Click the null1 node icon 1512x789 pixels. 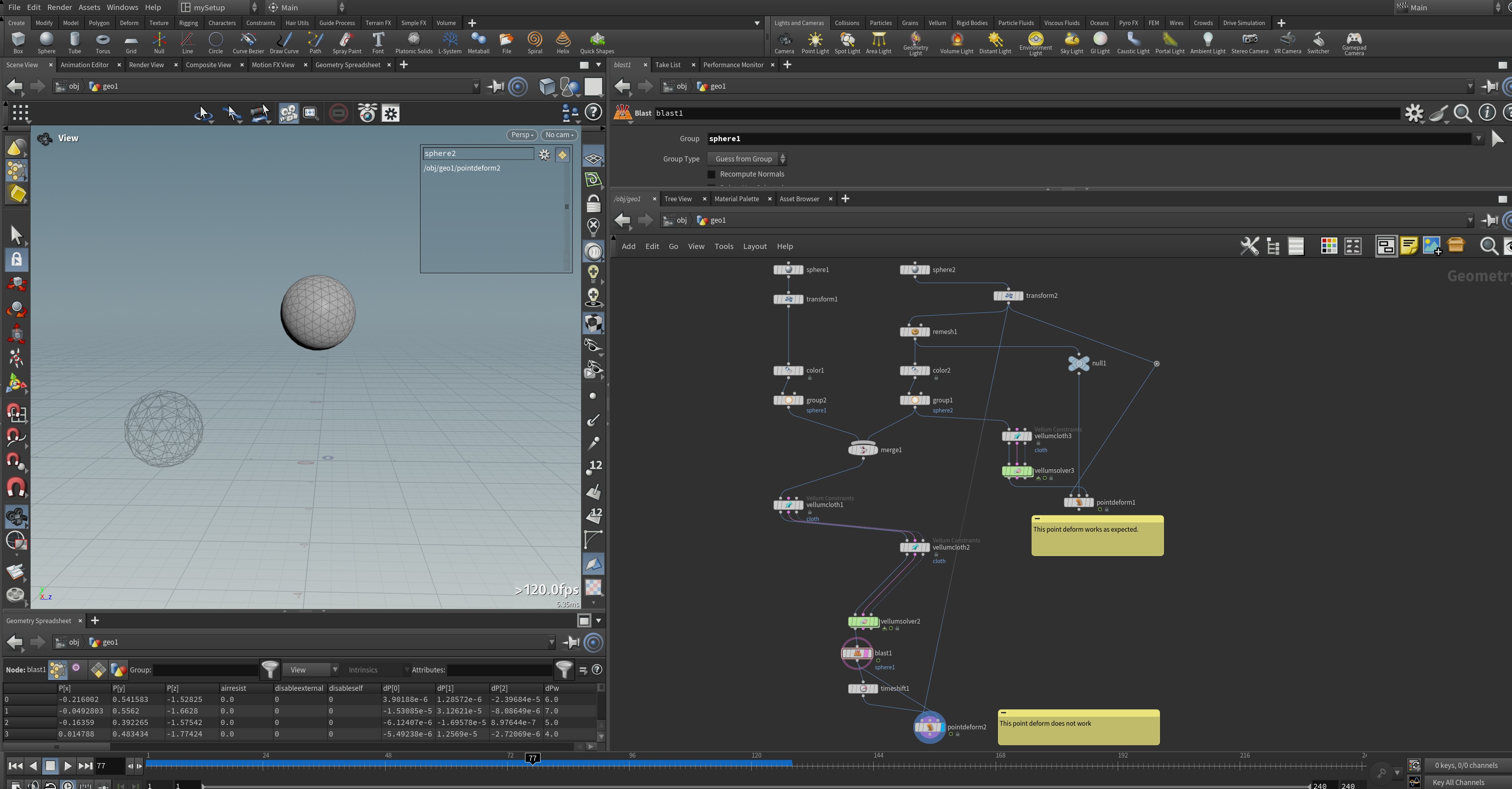pos(1078,363)
